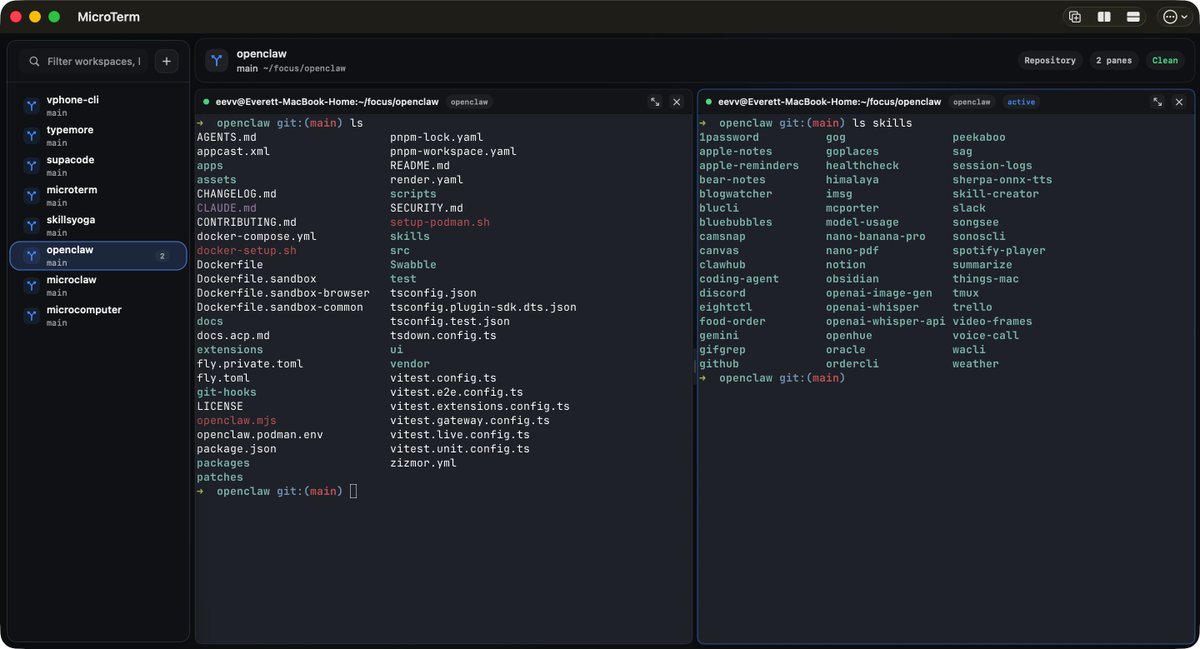Click the microcomputer branch icon
1200x649 pixels.
[x=31, y=316]
